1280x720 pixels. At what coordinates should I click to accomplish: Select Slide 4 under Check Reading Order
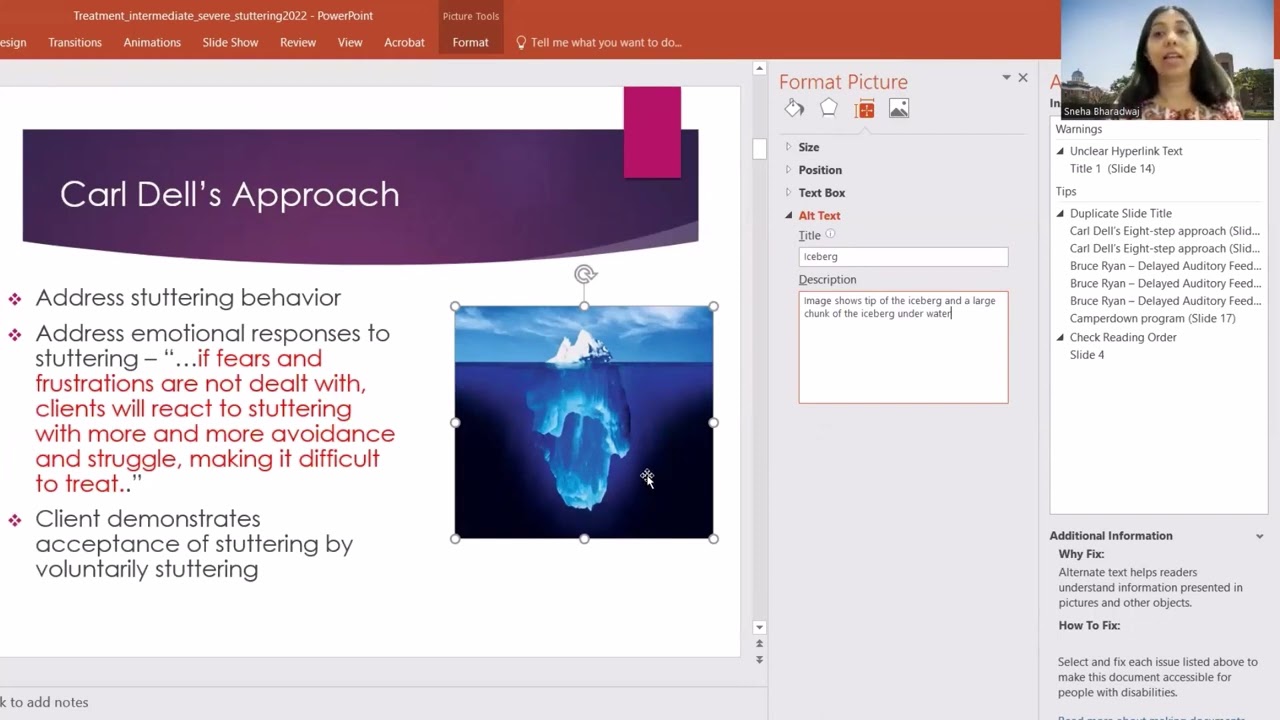coord(1087,355)
